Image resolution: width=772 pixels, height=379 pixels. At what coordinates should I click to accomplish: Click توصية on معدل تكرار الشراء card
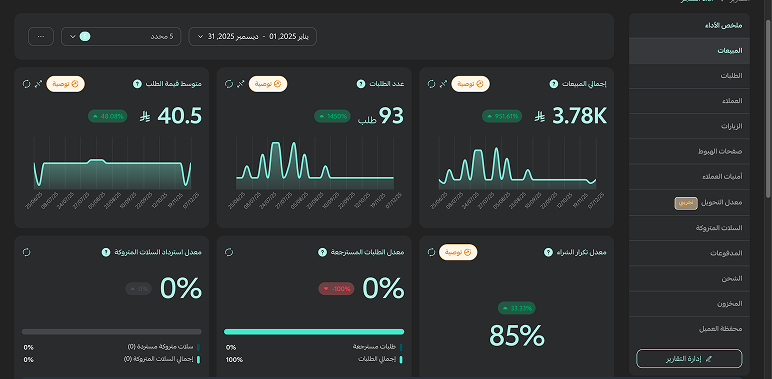(458, 253)
